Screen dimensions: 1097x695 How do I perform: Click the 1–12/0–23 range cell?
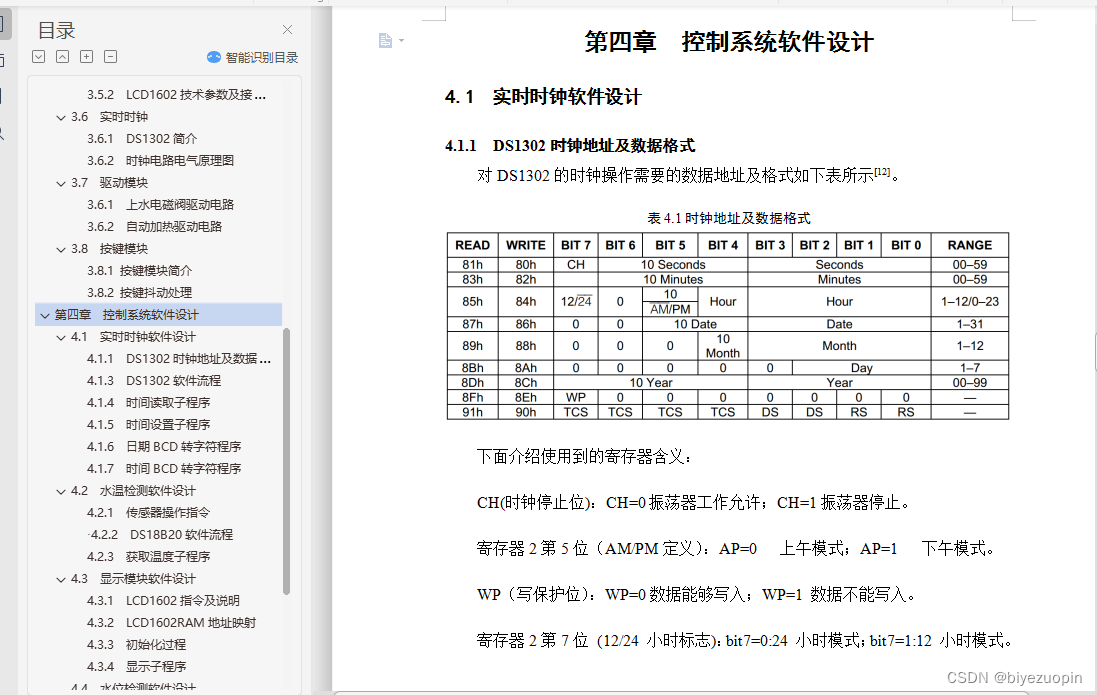coord(970,302)
